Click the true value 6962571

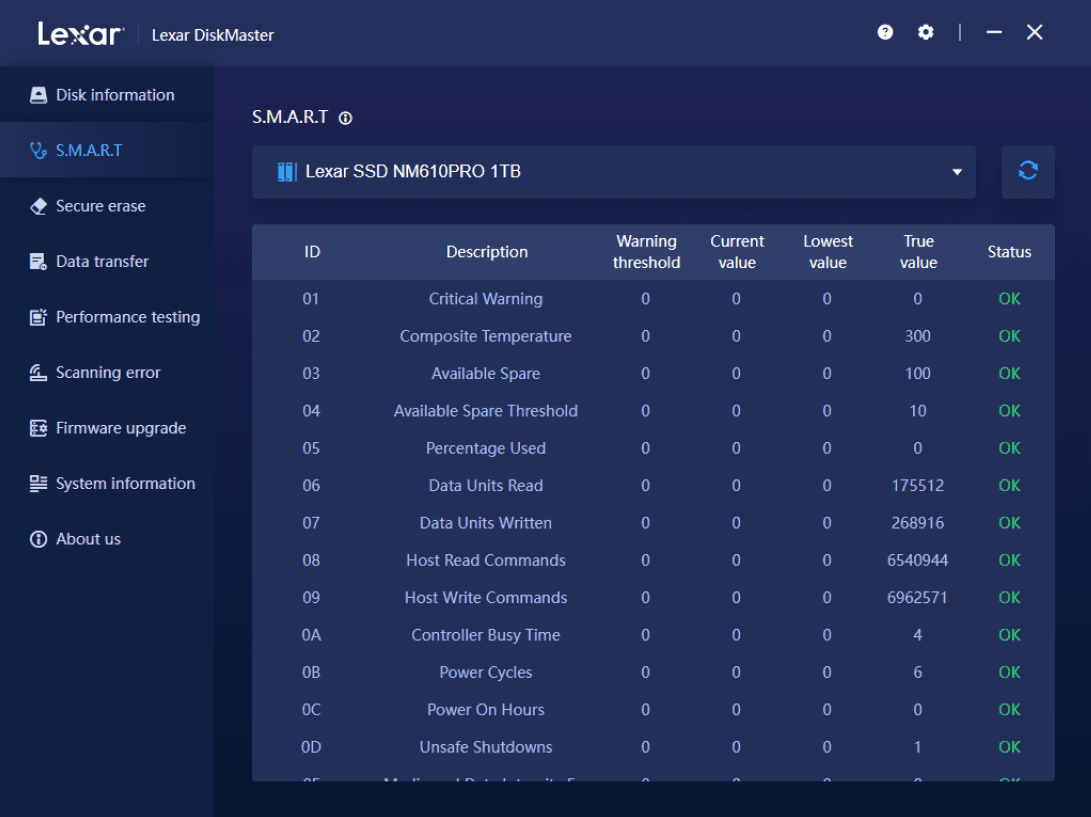click(918, 598)
